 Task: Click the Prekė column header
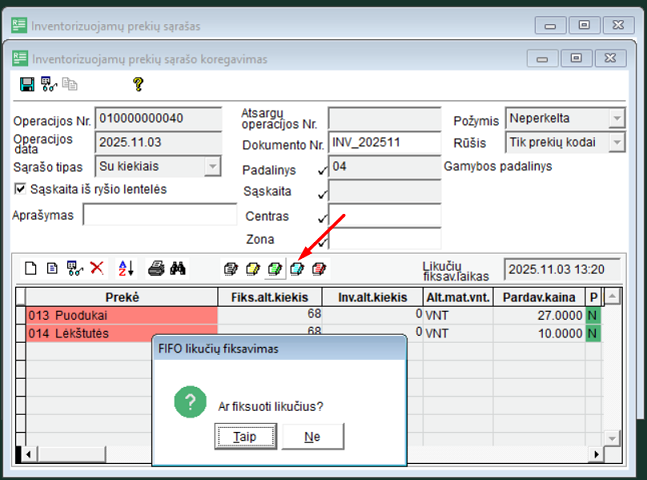[121, 297]
